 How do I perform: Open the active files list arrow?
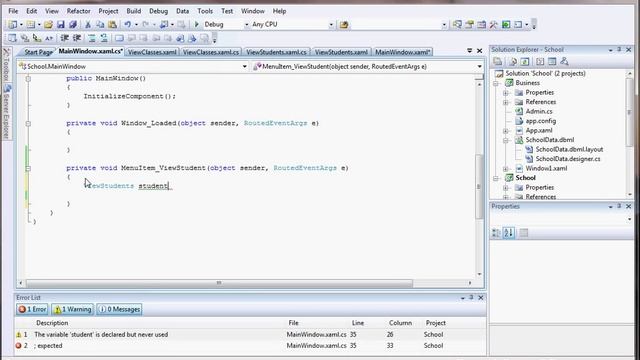[469, 51]
